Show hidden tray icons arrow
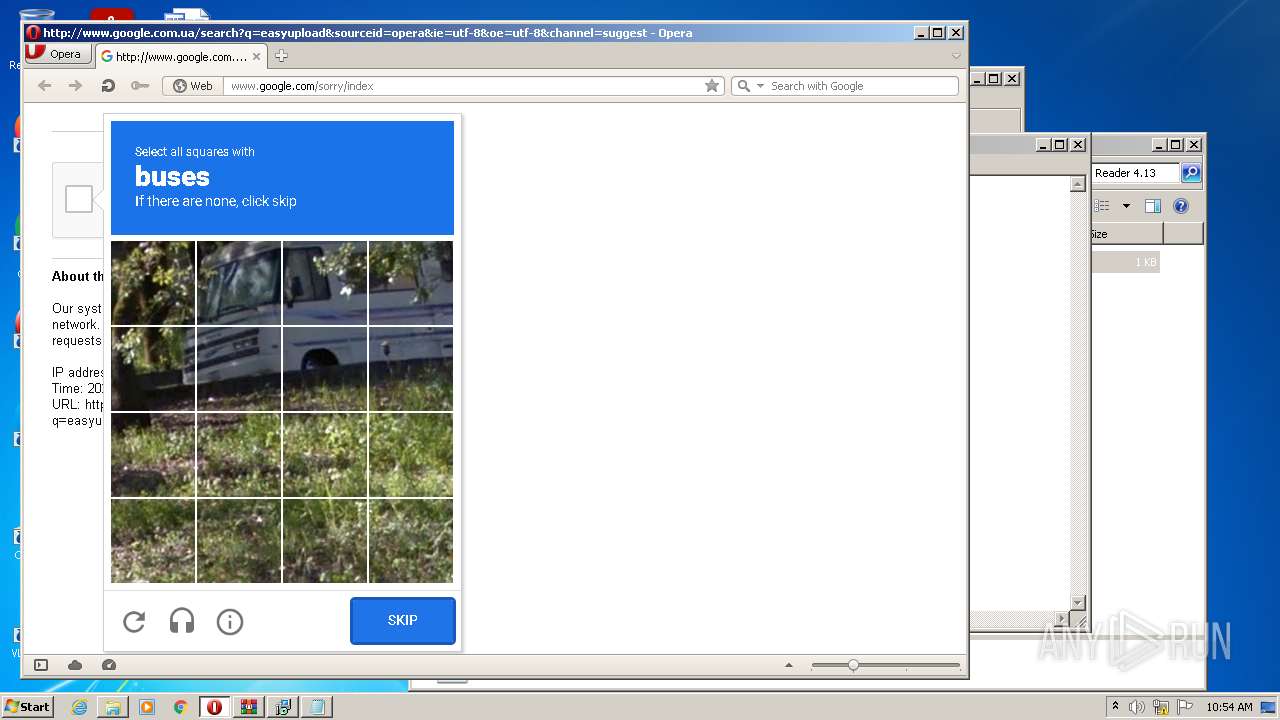Screen dimensions: 1280x720 [x=1115, y=707]
